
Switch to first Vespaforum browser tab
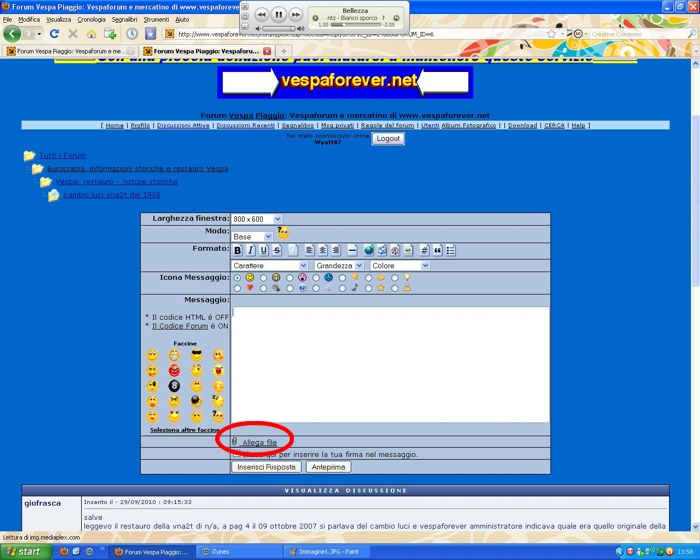click(69, 51)
